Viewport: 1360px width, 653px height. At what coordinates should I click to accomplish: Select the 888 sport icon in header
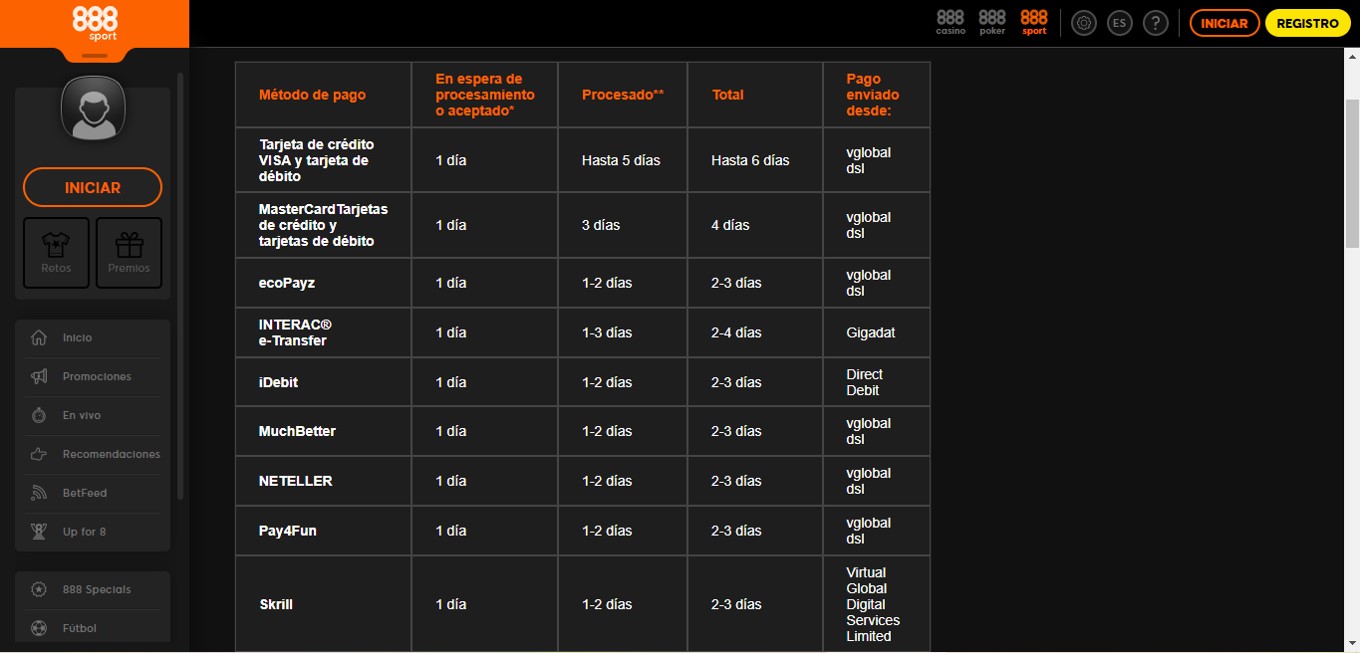click(x=1034, y=22)
